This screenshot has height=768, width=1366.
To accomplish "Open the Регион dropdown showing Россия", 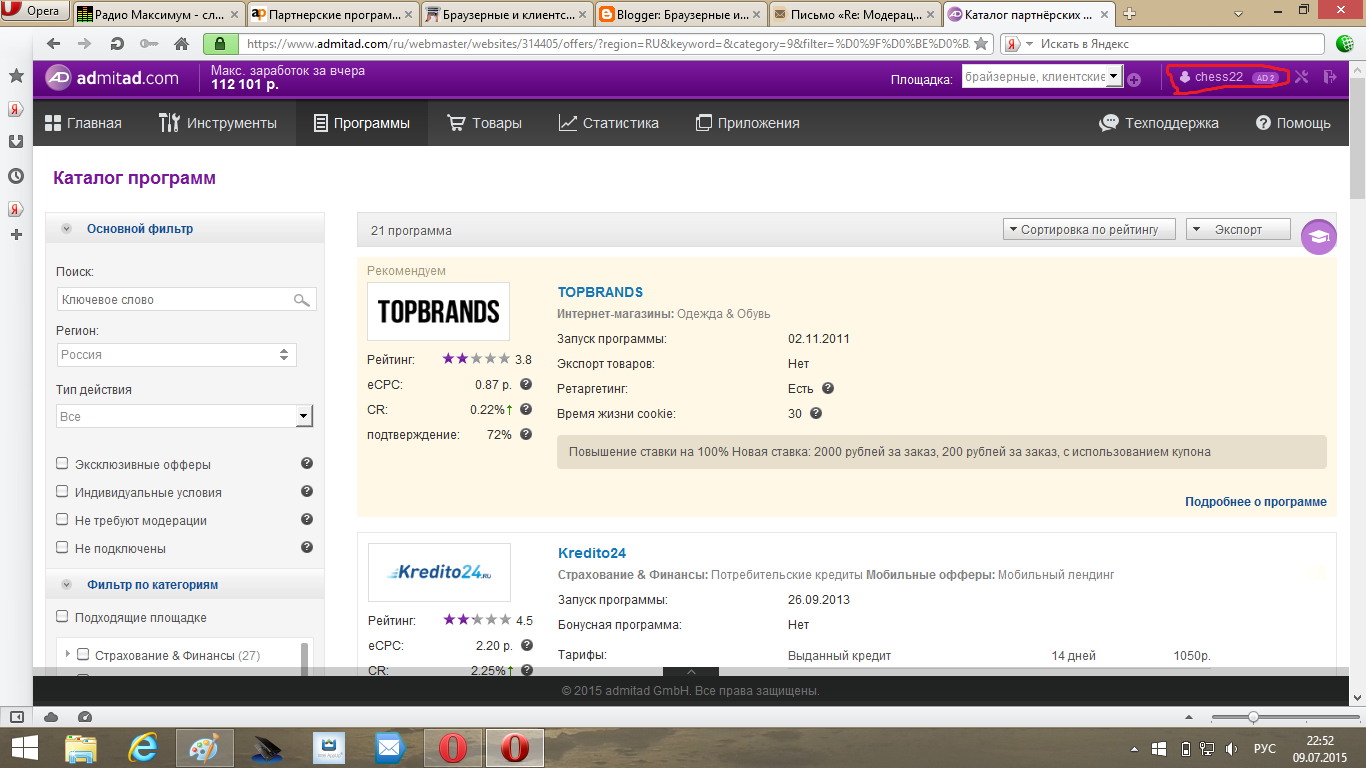I will pyautogui.click(x=177, y=355).
